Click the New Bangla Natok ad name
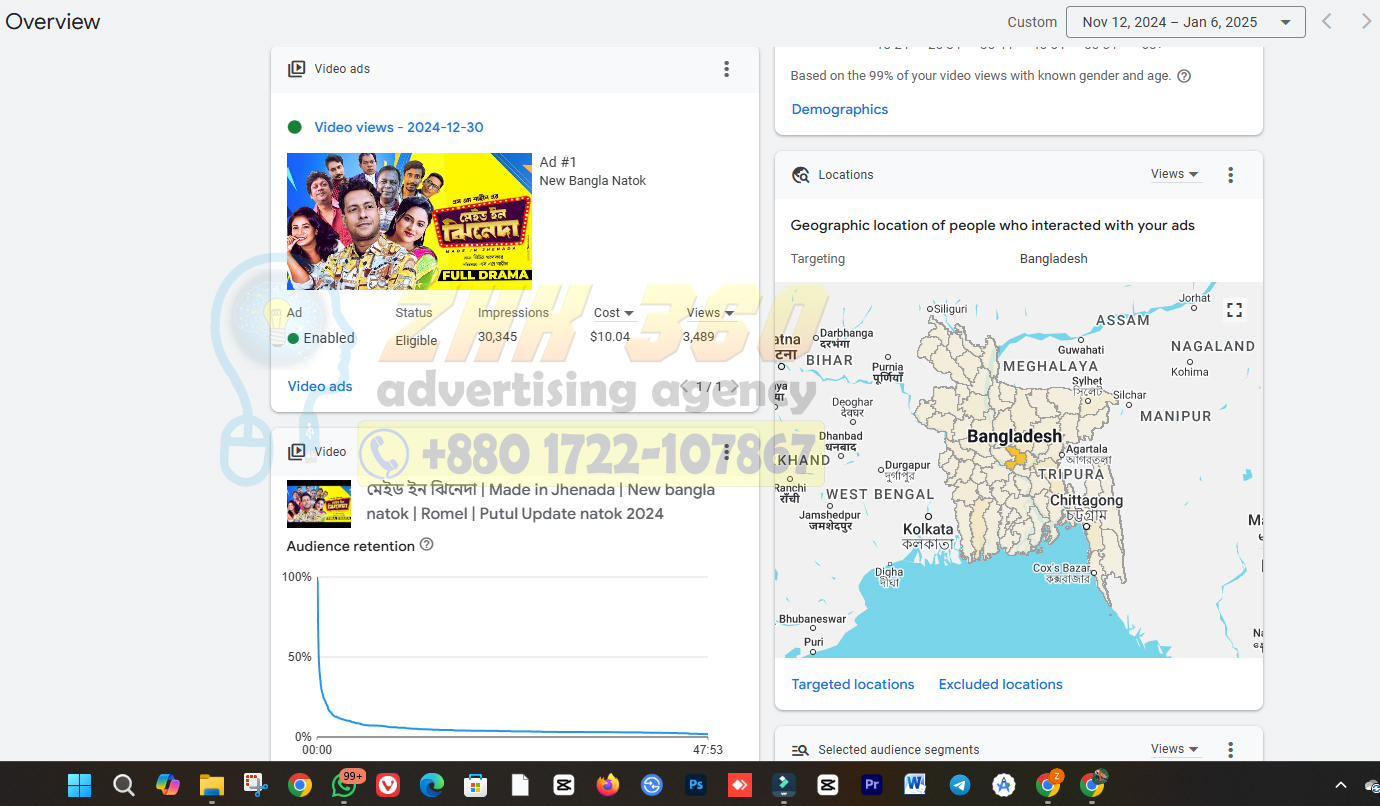Image resolution: width=1380 pixels, height=806 pixels. tap(593, 181)
